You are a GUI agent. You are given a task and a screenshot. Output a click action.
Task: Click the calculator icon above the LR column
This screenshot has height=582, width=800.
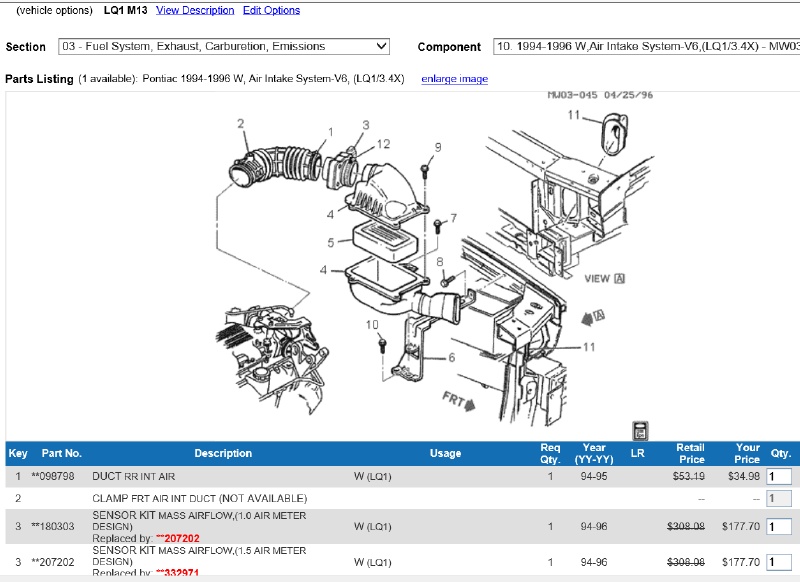tap(641, 431)
